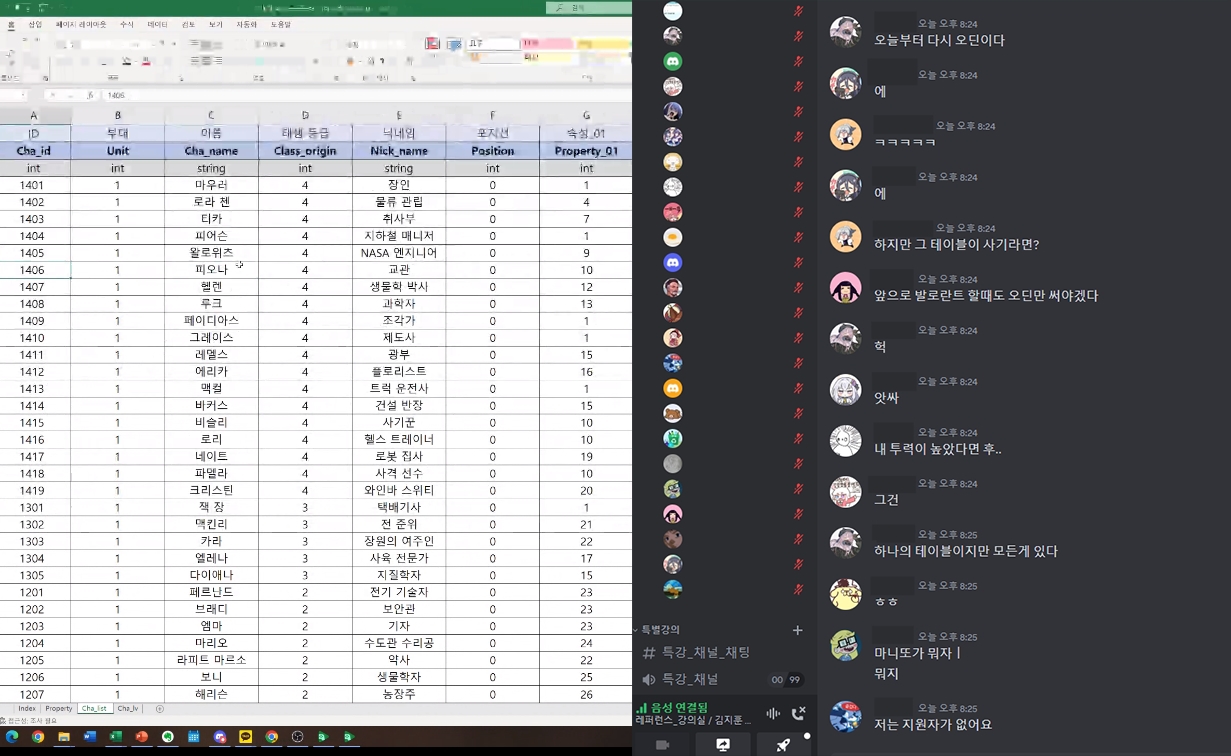Select the cell containing 수도관 수리공
Image resolution: width=1231 pixels, height=756 pixels.
(399, 644)
